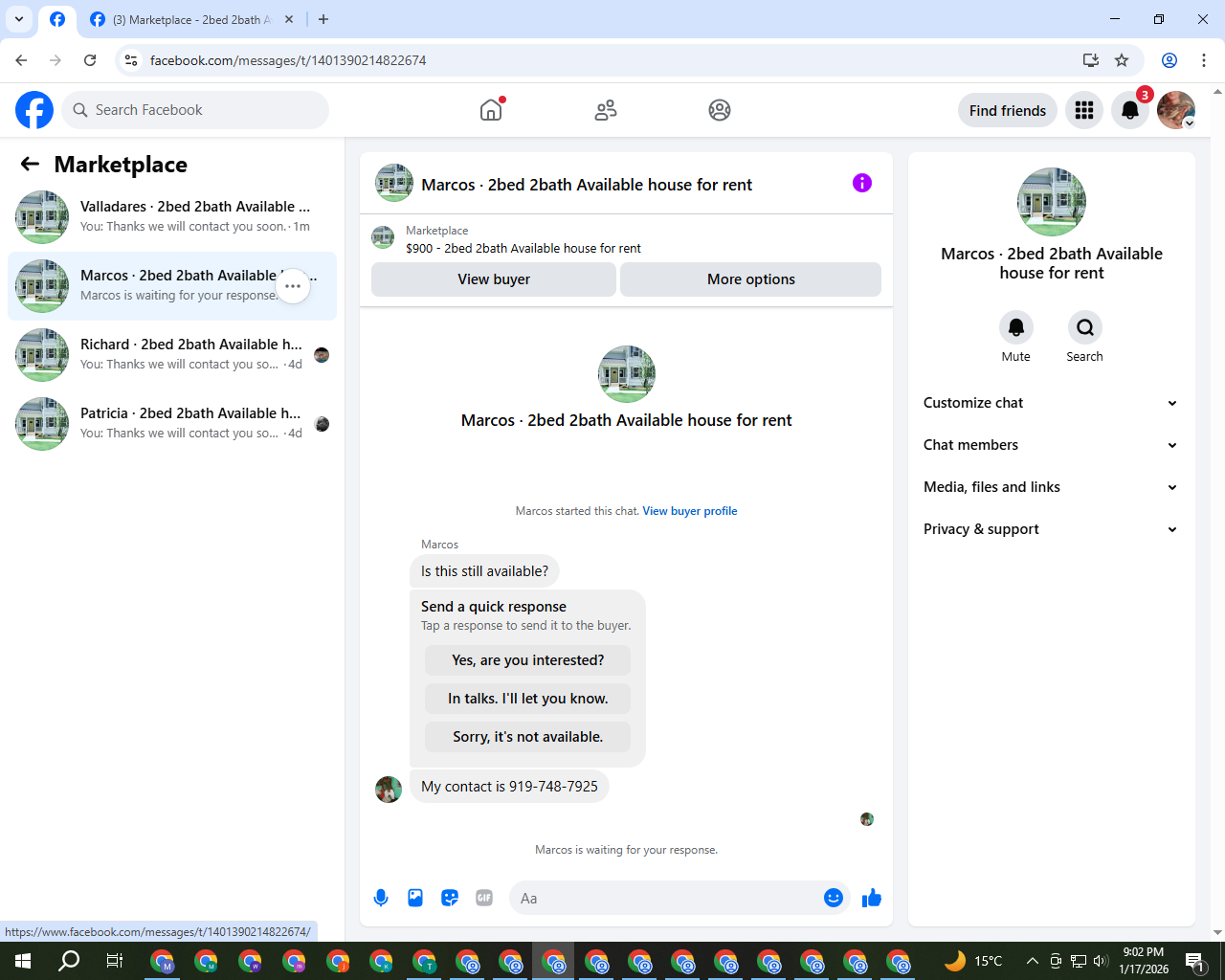This screenshot has width=1225, height=980.
Task: Open the three-dot menu on Marcos chat
Action: (293, 286)
